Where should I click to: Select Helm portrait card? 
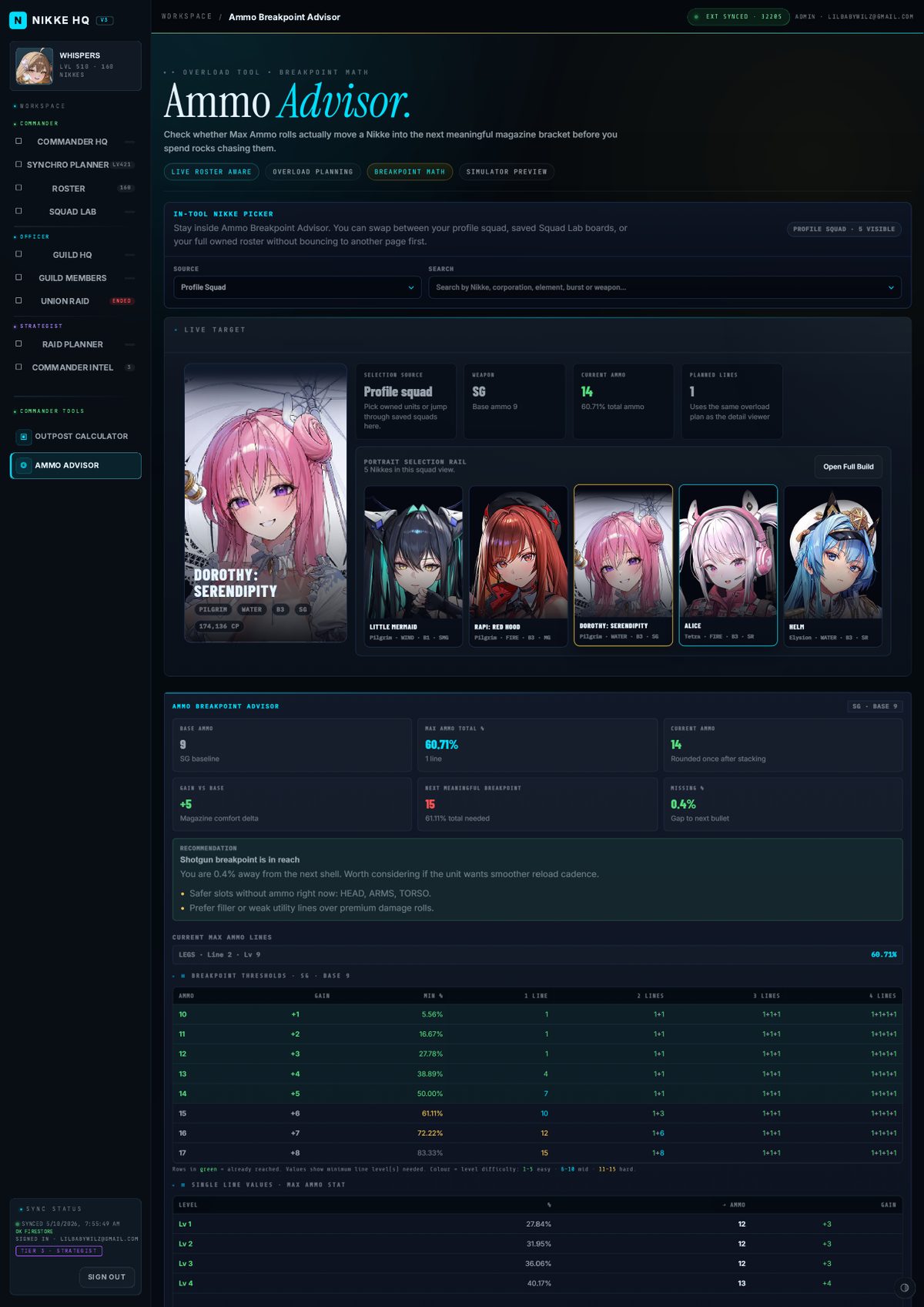point(832,565)
